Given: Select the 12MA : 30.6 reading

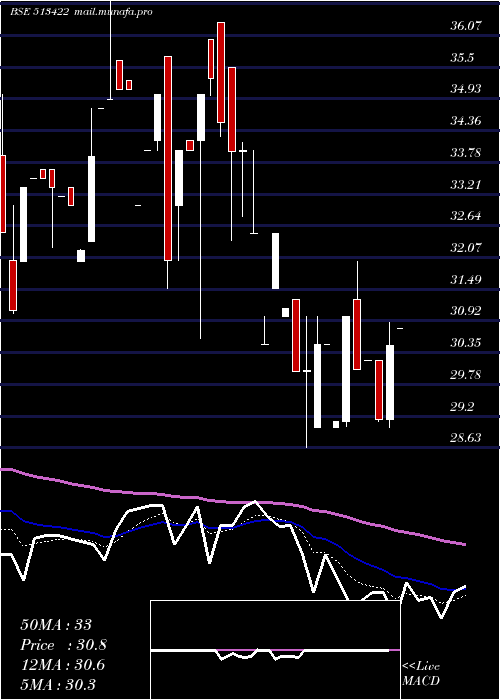Looking at the screenshot, I should click(x=62, y=665).
